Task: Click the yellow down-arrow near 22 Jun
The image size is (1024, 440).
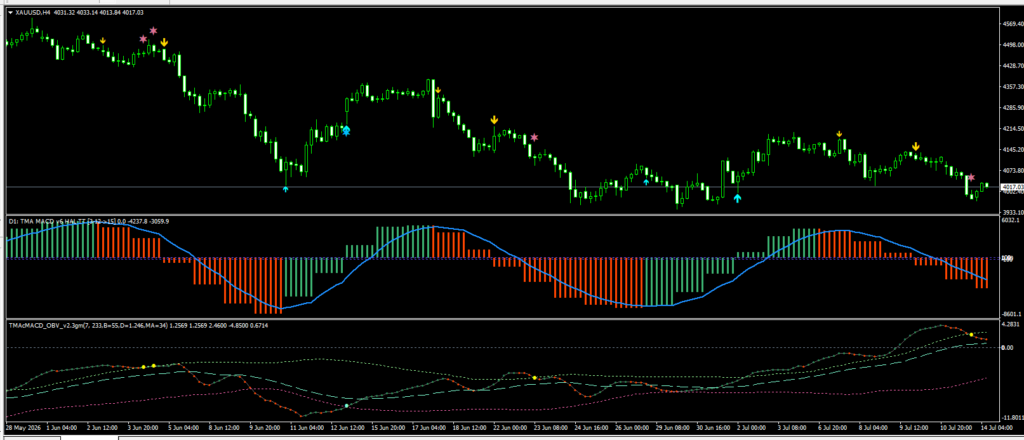Action: (x=494, y=120)
